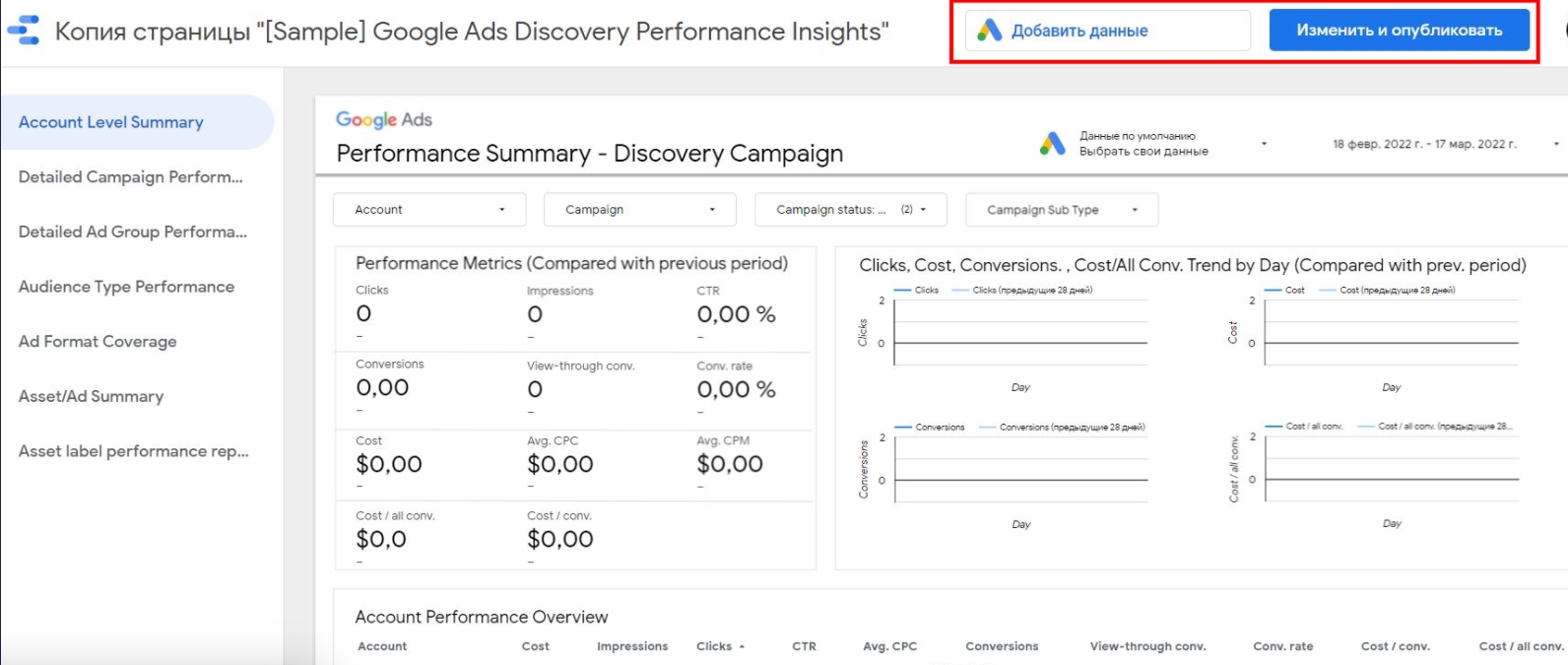Sort table by table View-through conv. header
Image resolution: width=1568 pixels, height=665 pixels.
pyautogui.click(x=1147, y=647)
